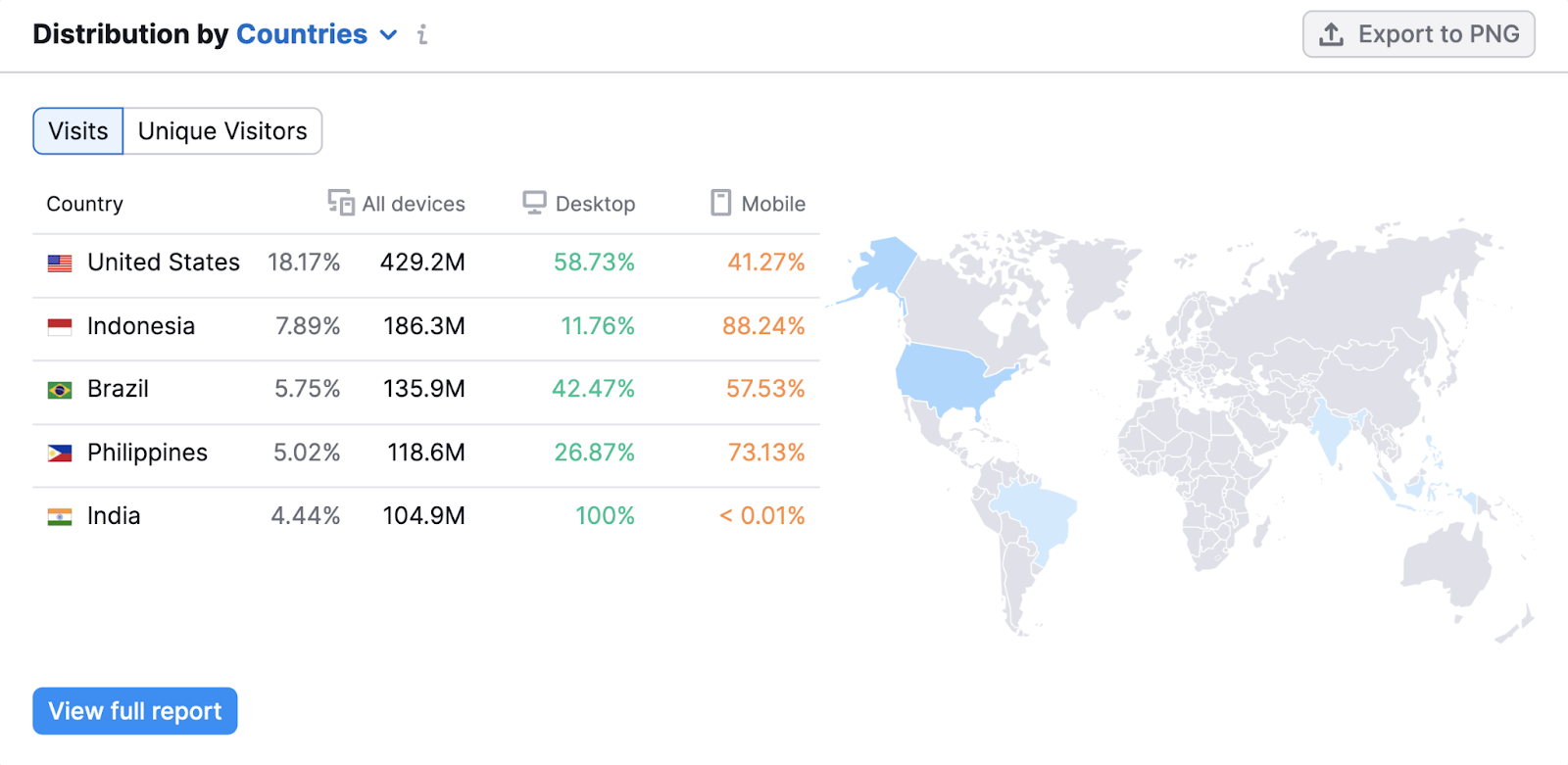The height and width of the screenshot is (765, 1568).
Task: Click the Mobile phone icon
Action: click(x=720, y=203)
